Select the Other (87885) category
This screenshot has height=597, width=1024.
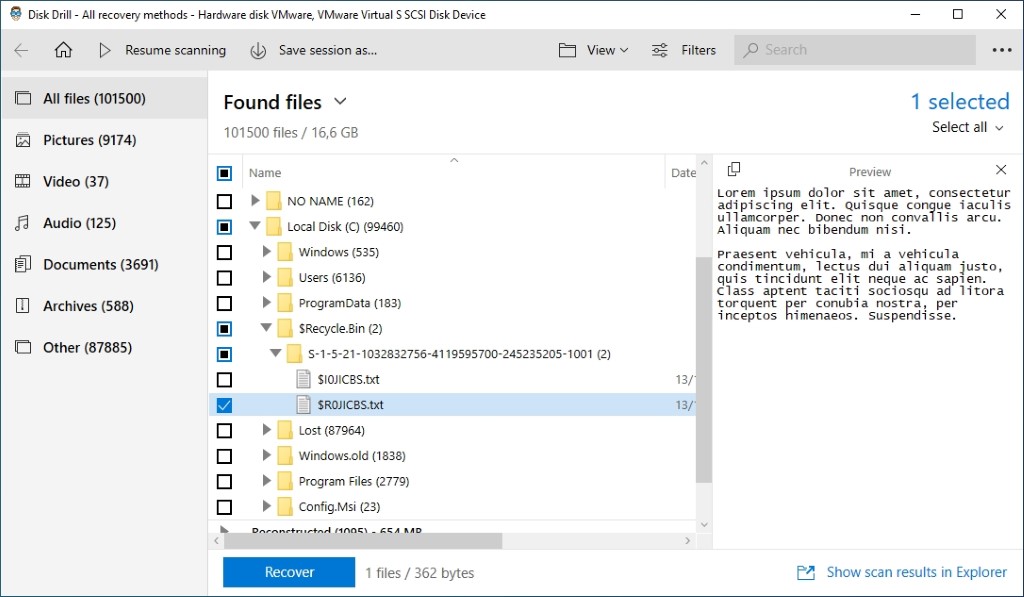click(x=104, y=347)
